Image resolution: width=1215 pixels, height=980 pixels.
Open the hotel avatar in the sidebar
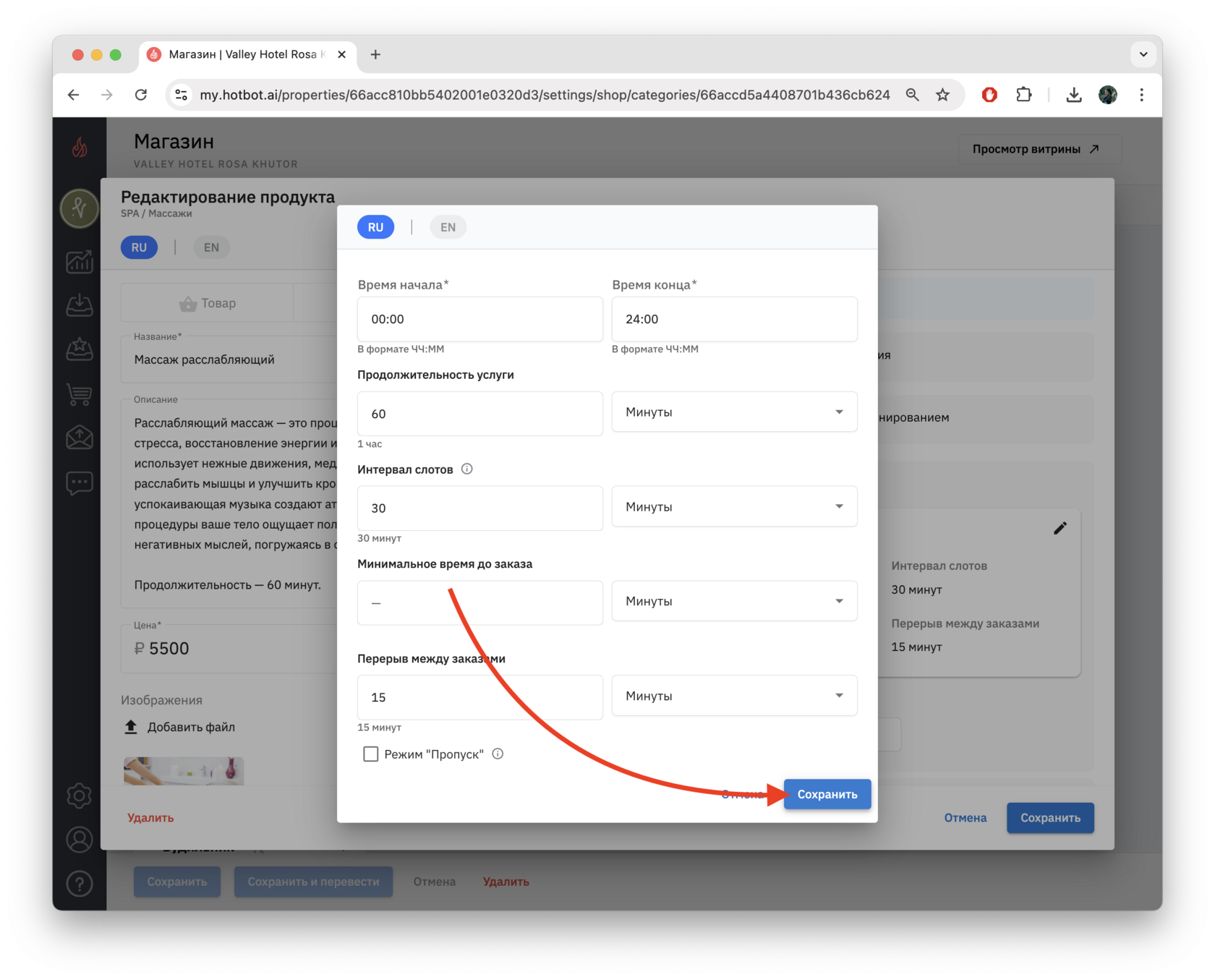click(x=80, y=208)
